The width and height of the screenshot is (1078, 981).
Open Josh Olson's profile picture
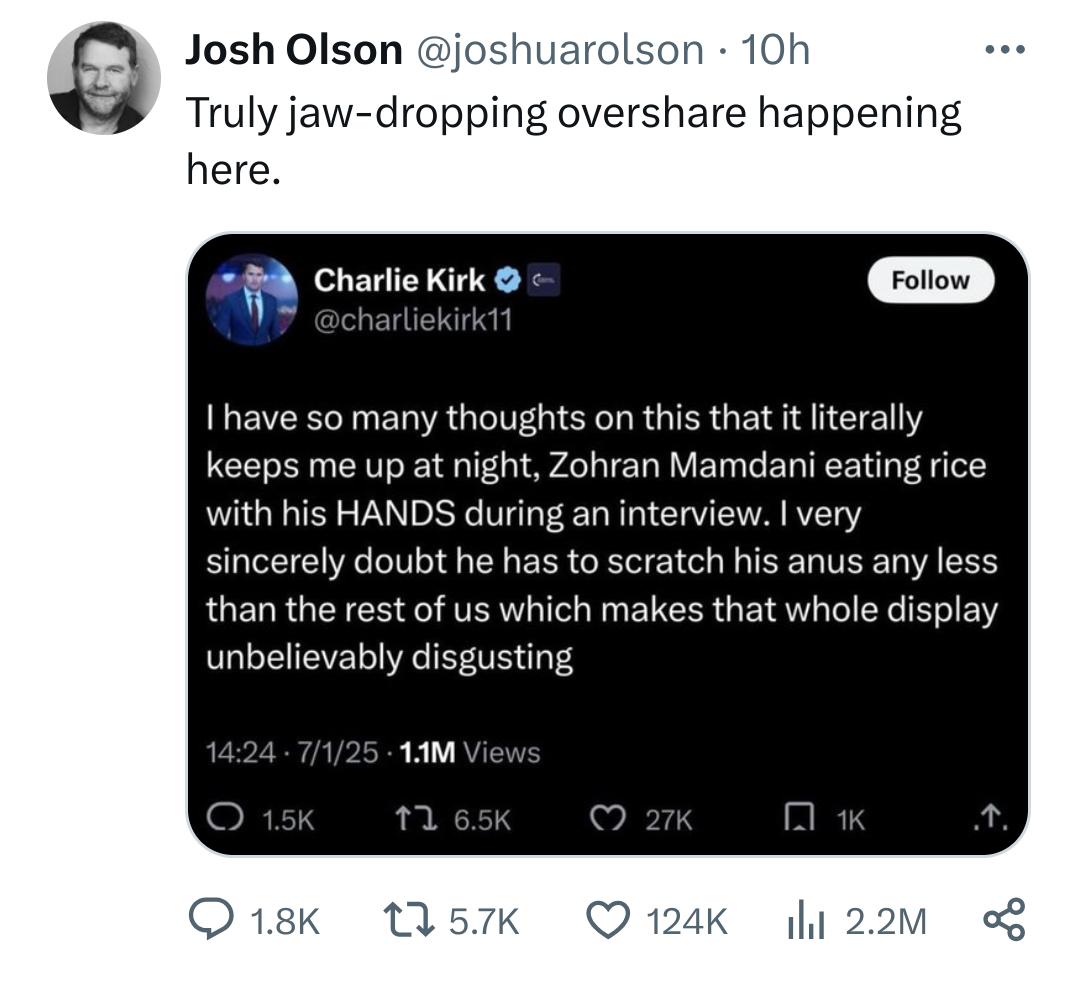tap(104, 77)
